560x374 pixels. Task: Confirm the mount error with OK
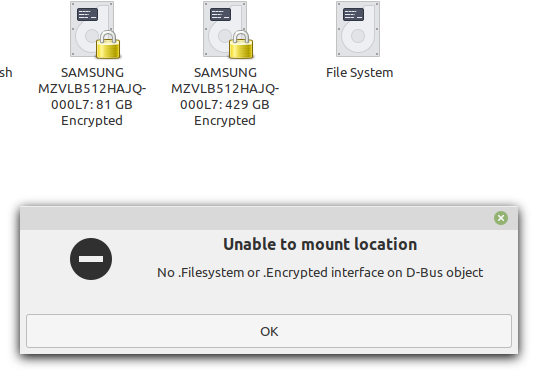[x=269, y=331]
